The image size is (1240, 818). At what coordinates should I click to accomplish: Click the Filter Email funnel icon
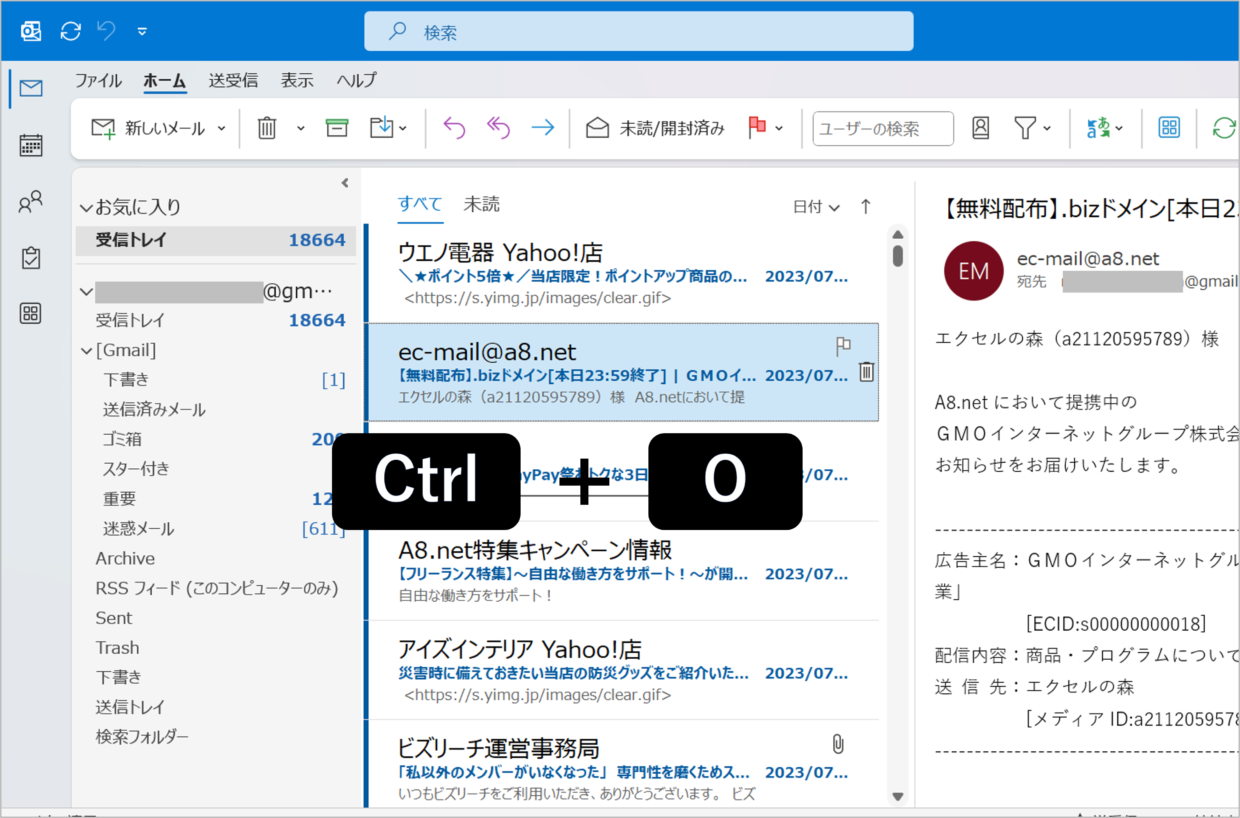tap(1024, 128)
